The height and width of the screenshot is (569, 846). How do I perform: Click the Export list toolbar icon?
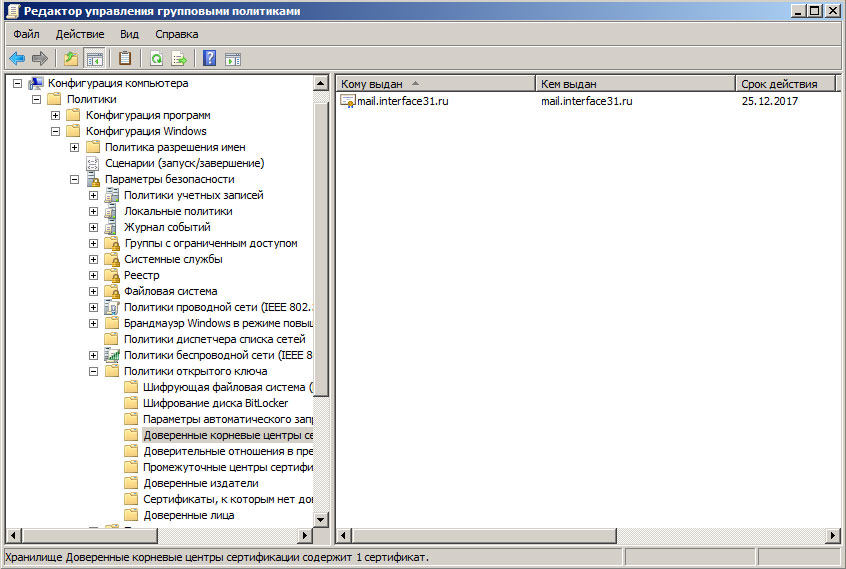[179, 58]
